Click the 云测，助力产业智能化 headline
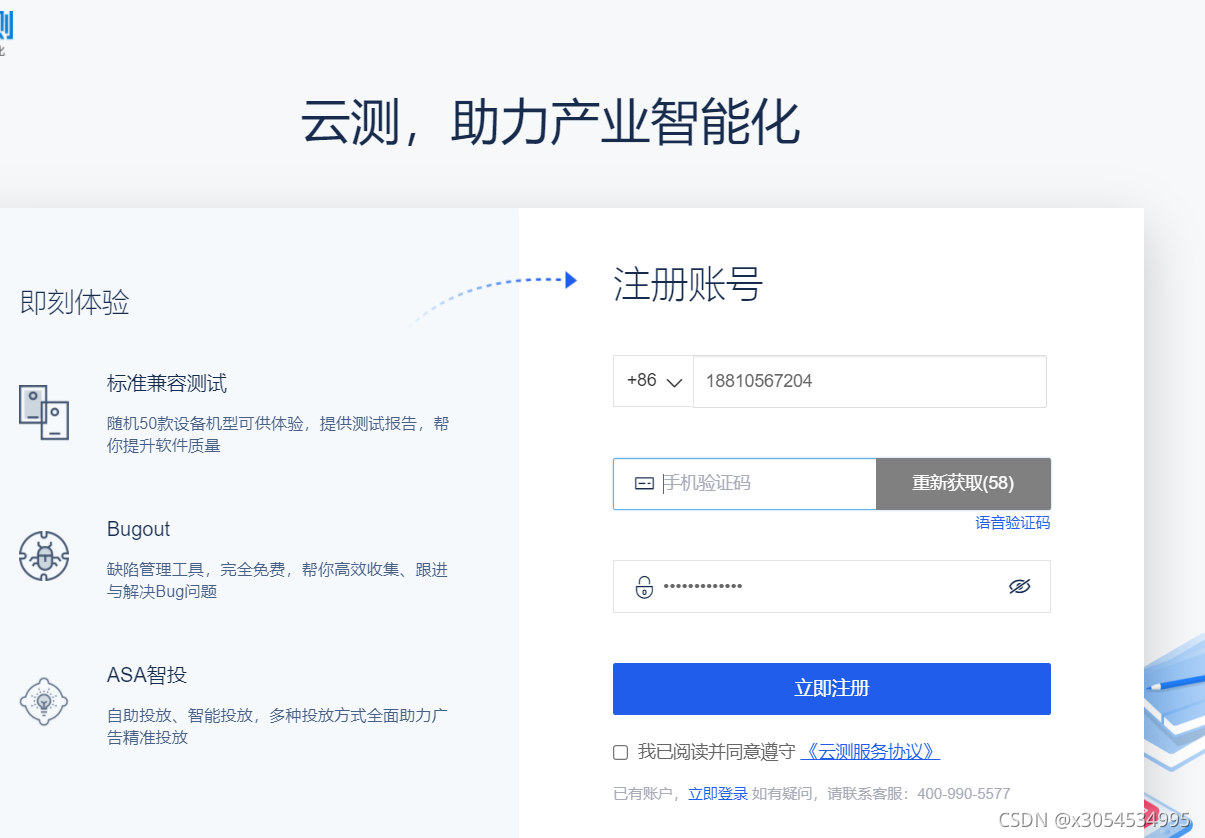The image size is (1205, 838). (x=551, y=124)
